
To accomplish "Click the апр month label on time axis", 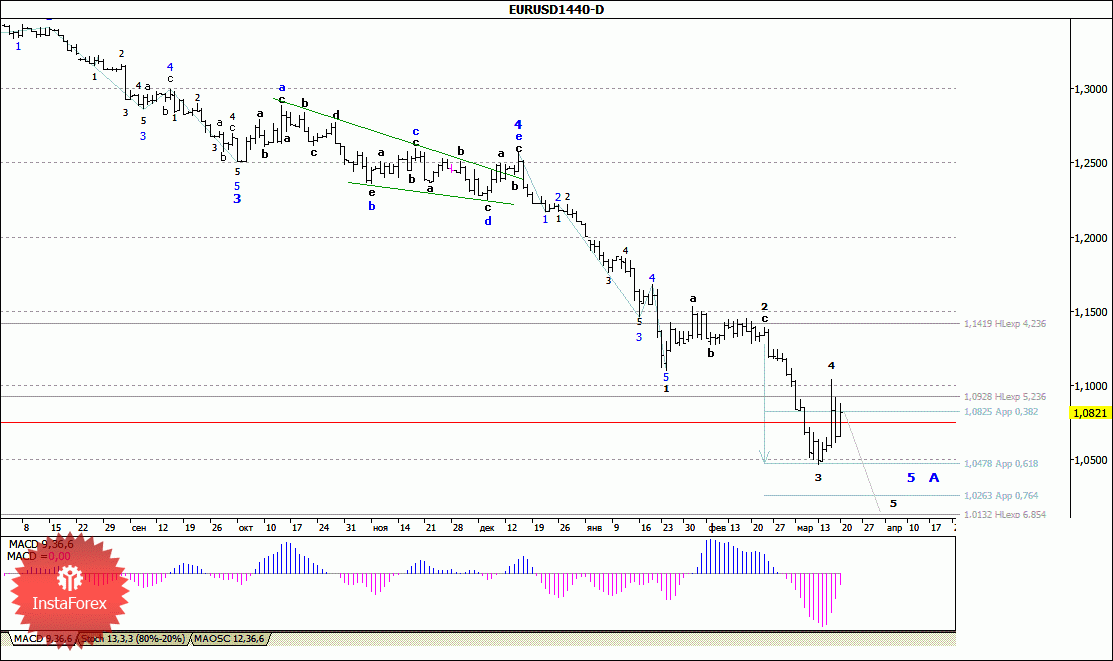I will (894, 528).
